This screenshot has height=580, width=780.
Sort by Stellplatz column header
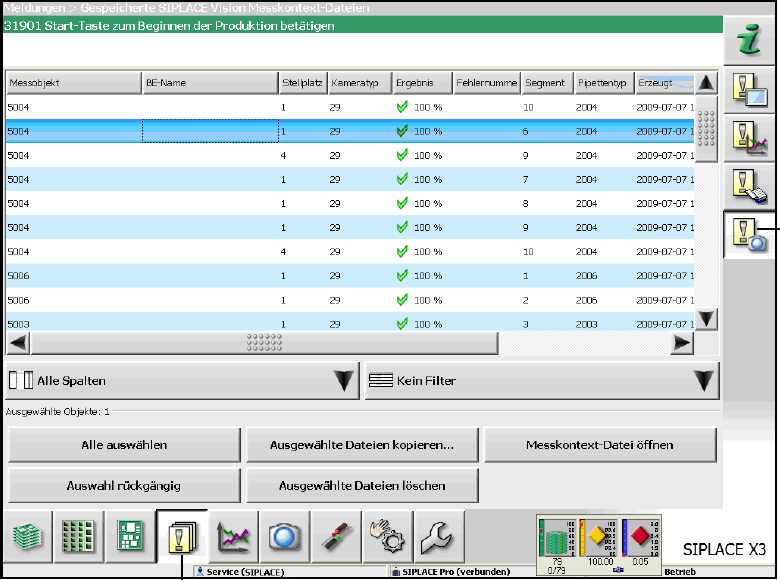pyautogui.click(x=302, y=83)
